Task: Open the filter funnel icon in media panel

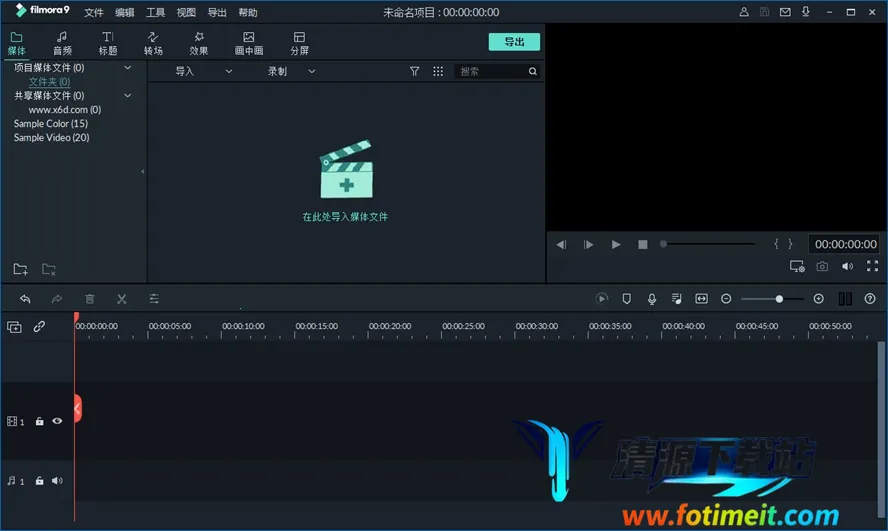Action: (x=414, y=72)
